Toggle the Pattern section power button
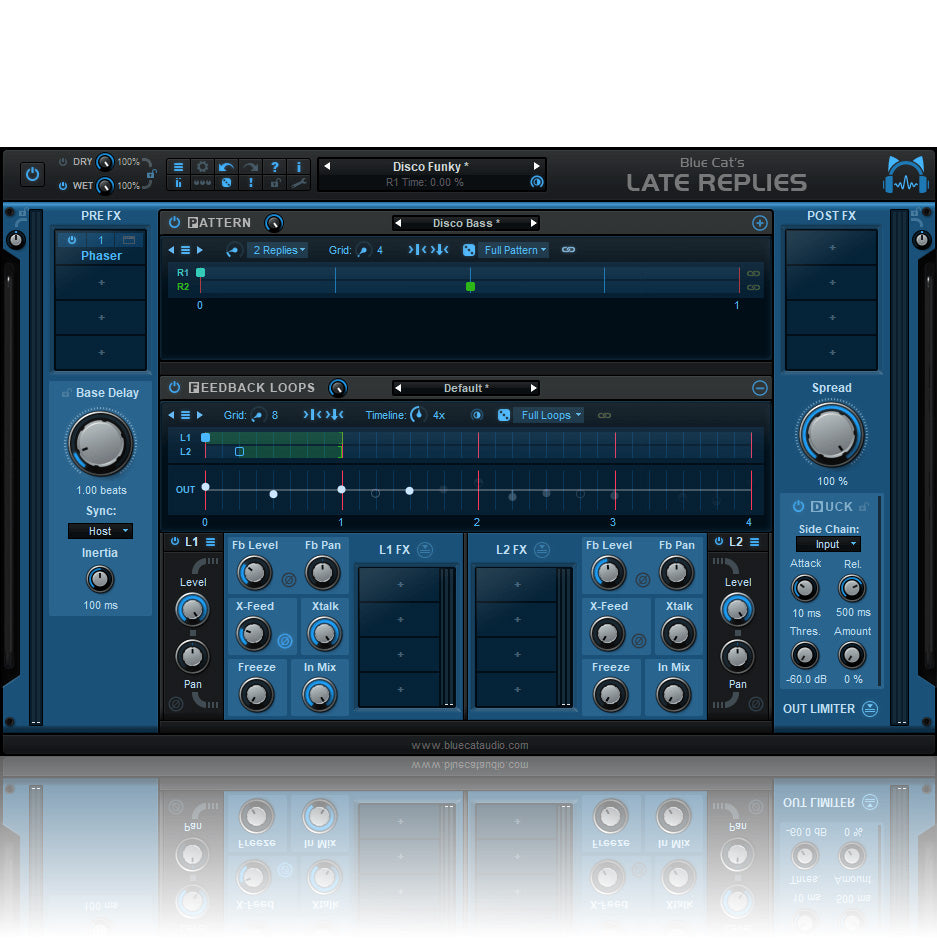The height and width of the screenshot is (938, 937). [175, 223]
